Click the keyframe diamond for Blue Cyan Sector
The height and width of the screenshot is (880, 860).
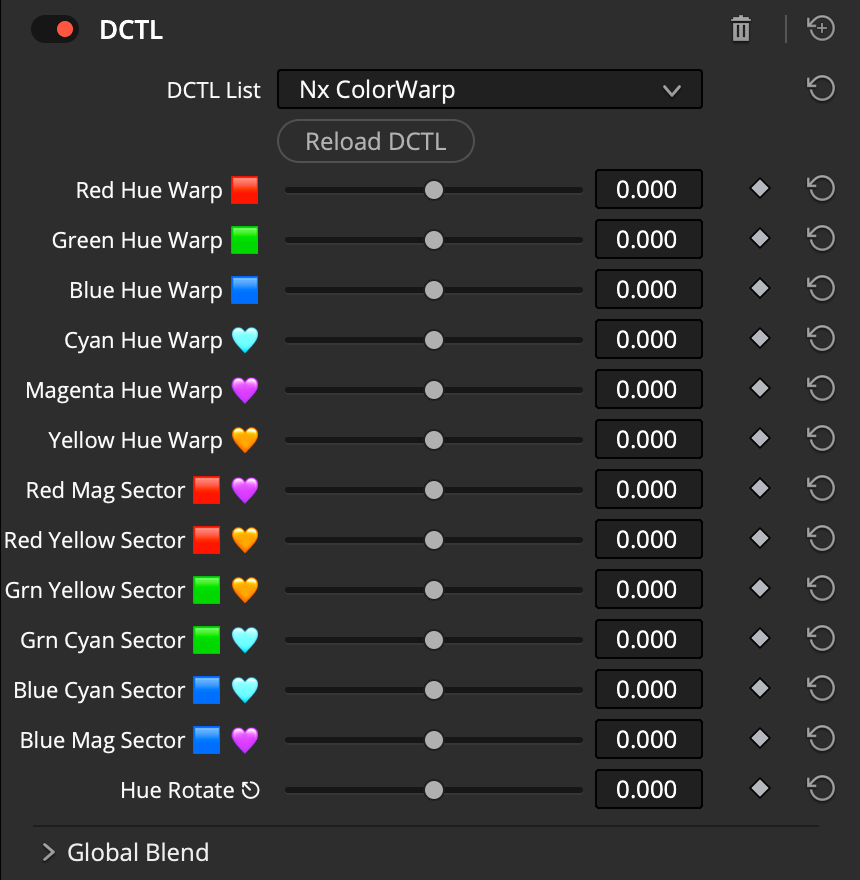pyautogui.click(x=760, y=688)
